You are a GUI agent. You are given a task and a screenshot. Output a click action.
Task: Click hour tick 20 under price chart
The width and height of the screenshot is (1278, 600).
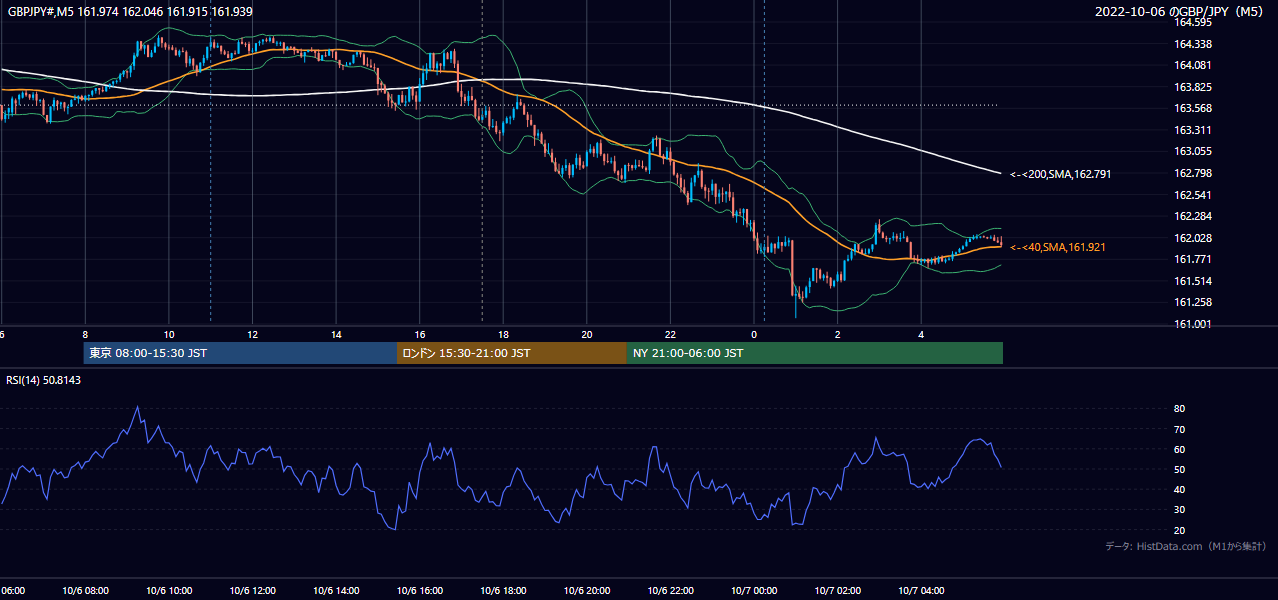point(586,335)
